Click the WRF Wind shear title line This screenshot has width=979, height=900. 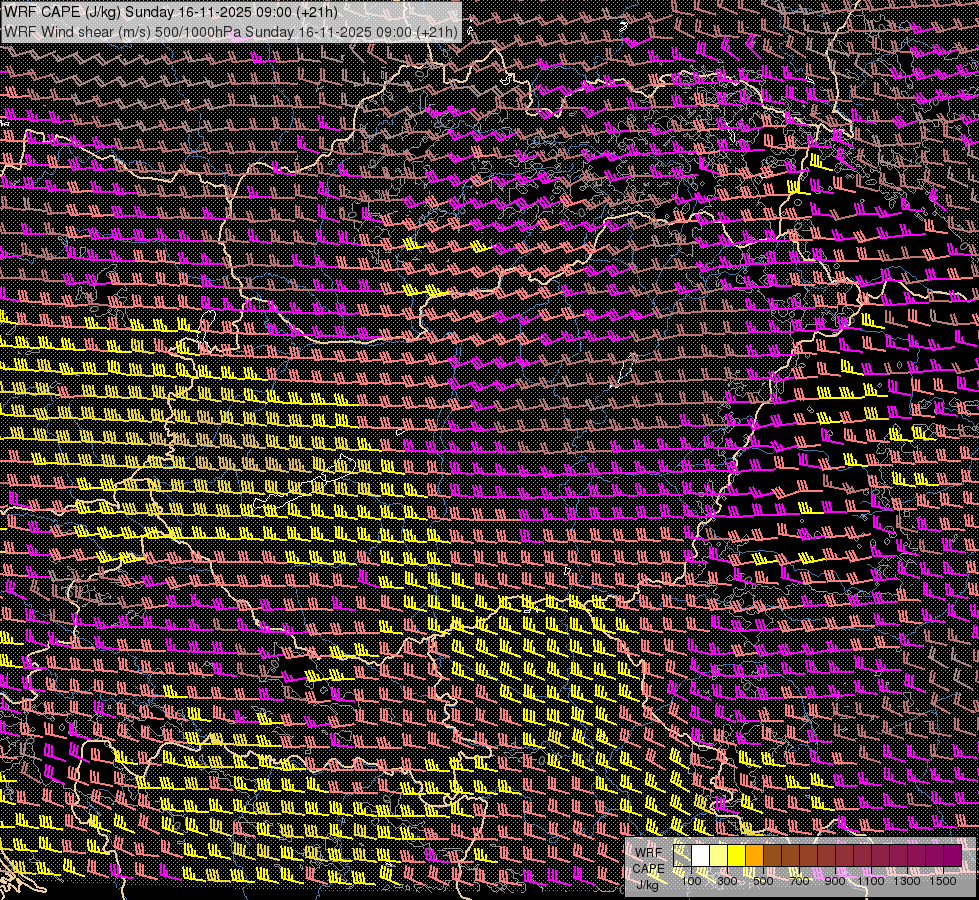230,31
